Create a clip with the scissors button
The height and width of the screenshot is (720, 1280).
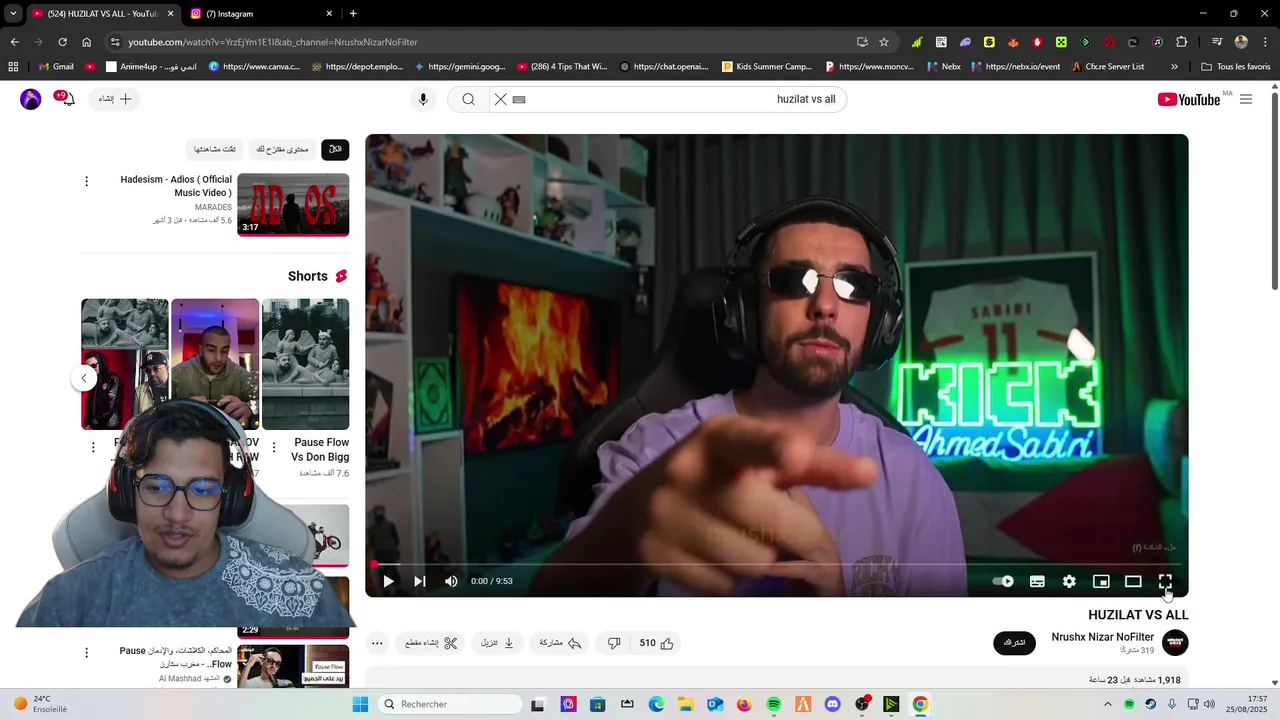point(431,643)
